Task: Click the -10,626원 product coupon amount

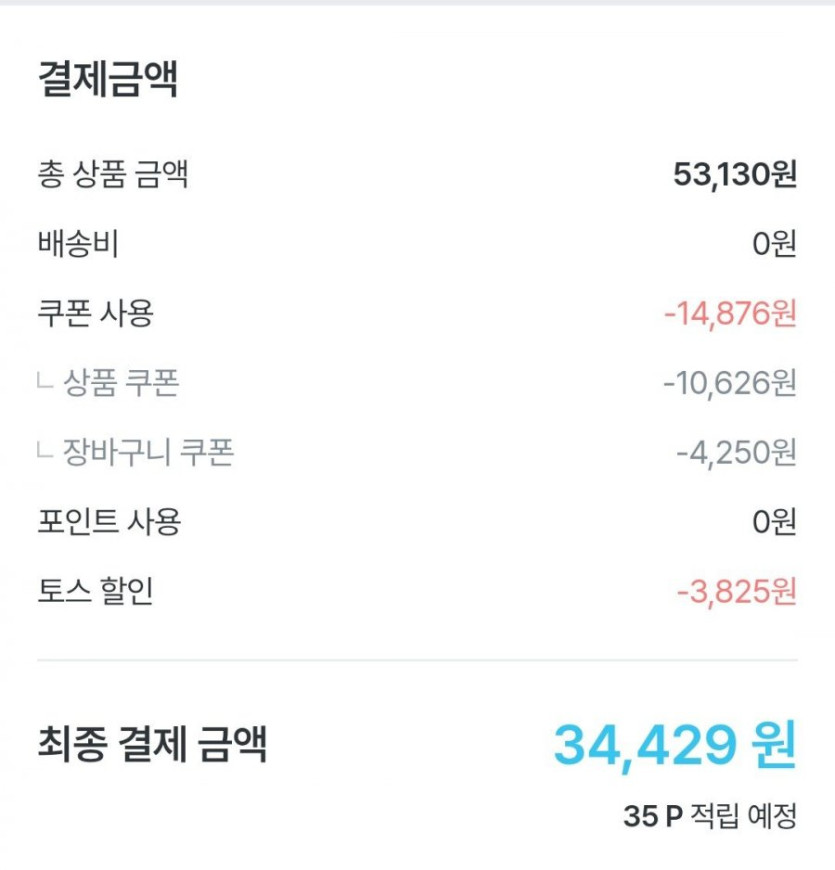Action: coord(729,383)
